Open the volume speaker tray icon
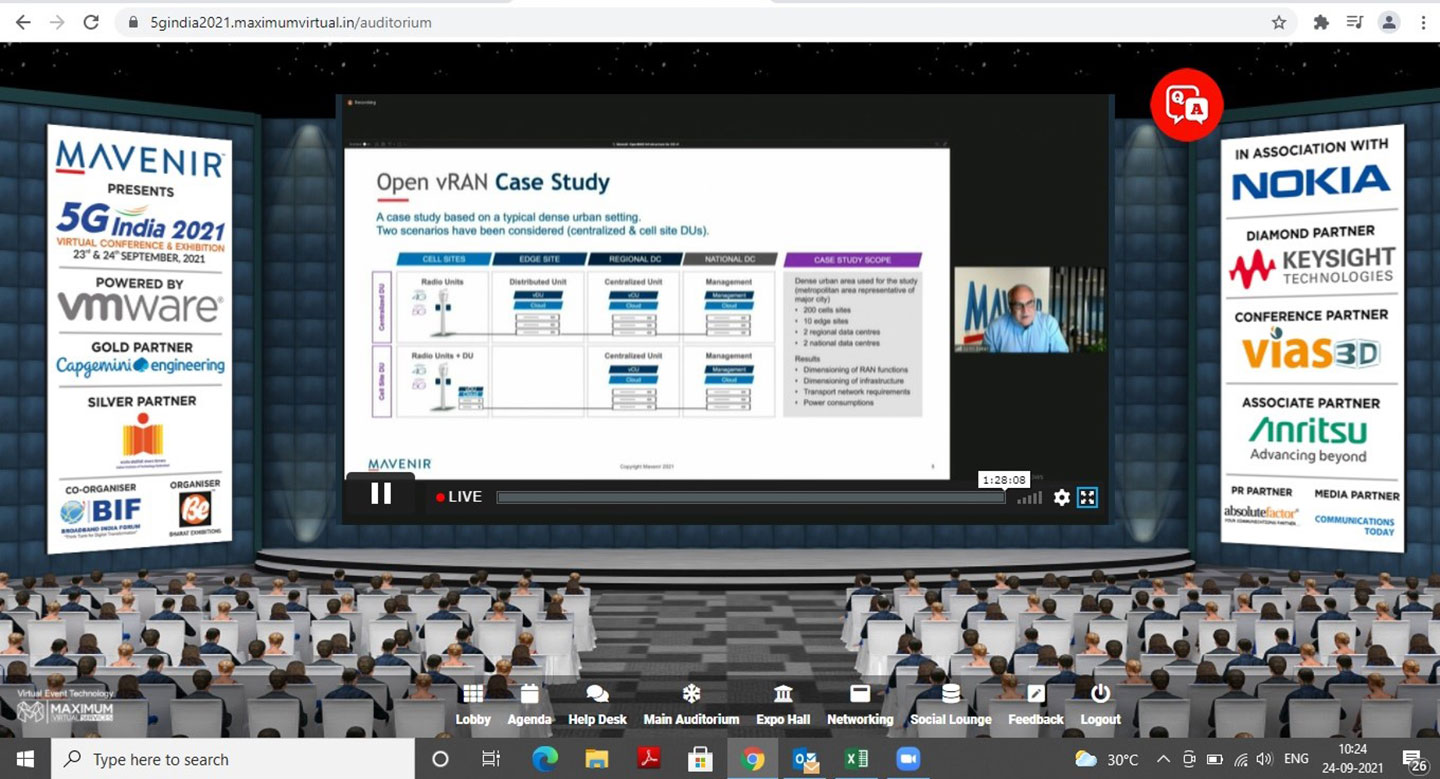The width and height of the screenshot is (1440, 779). [x=1265, y=759]
